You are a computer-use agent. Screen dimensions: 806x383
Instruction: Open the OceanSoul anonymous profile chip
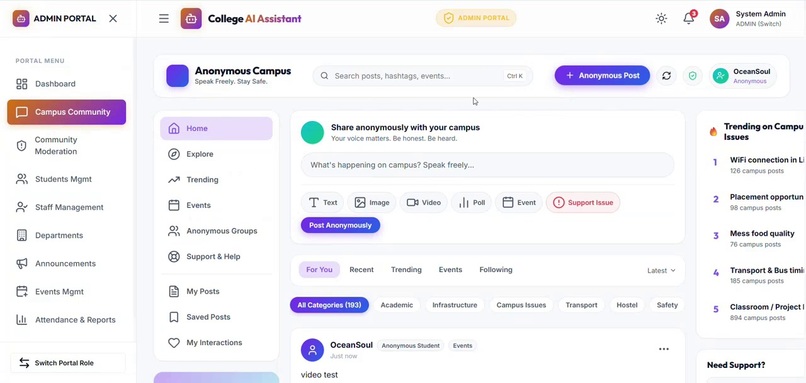[x=742, y=76]
